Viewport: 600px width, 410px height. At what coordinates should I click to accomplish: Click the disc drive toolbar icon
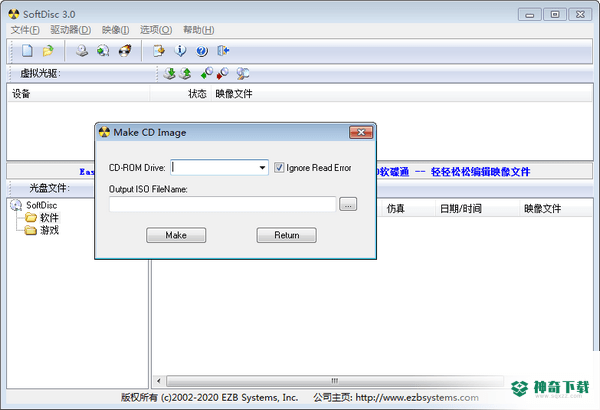pos(82,51)
